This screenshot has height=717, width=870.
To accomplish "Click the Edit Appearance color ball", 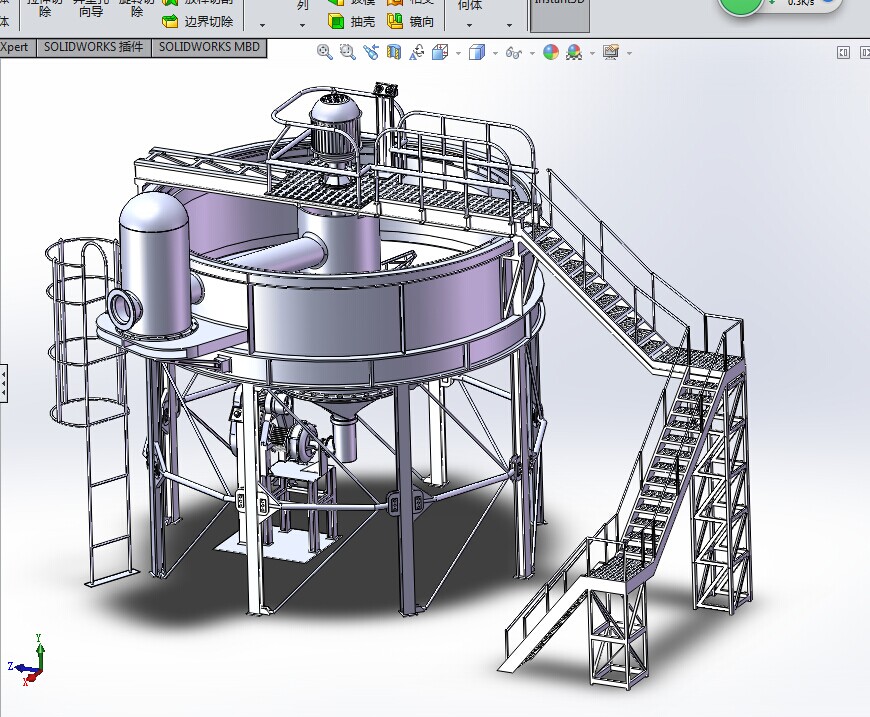I will [551, 52].
